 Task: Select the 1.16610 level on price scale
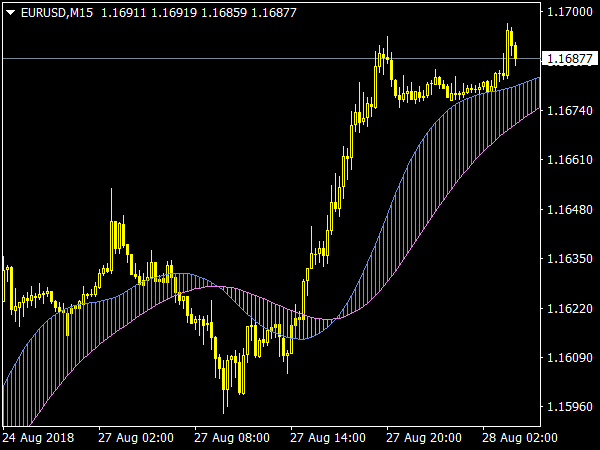pyautogui.click(x=568, y=160)
